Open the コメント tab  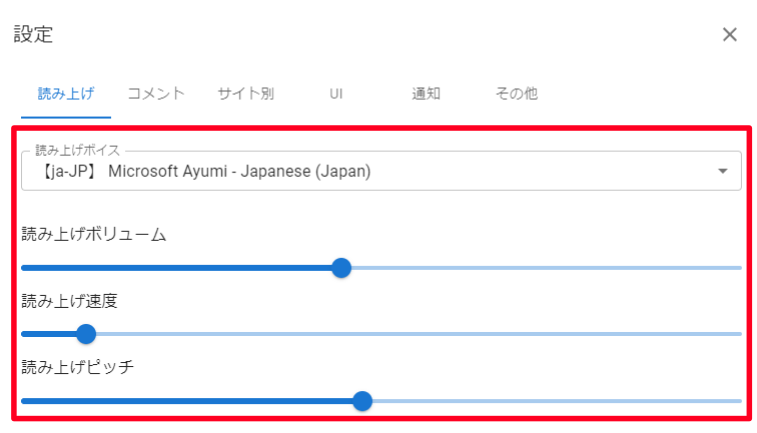[156, 94]
